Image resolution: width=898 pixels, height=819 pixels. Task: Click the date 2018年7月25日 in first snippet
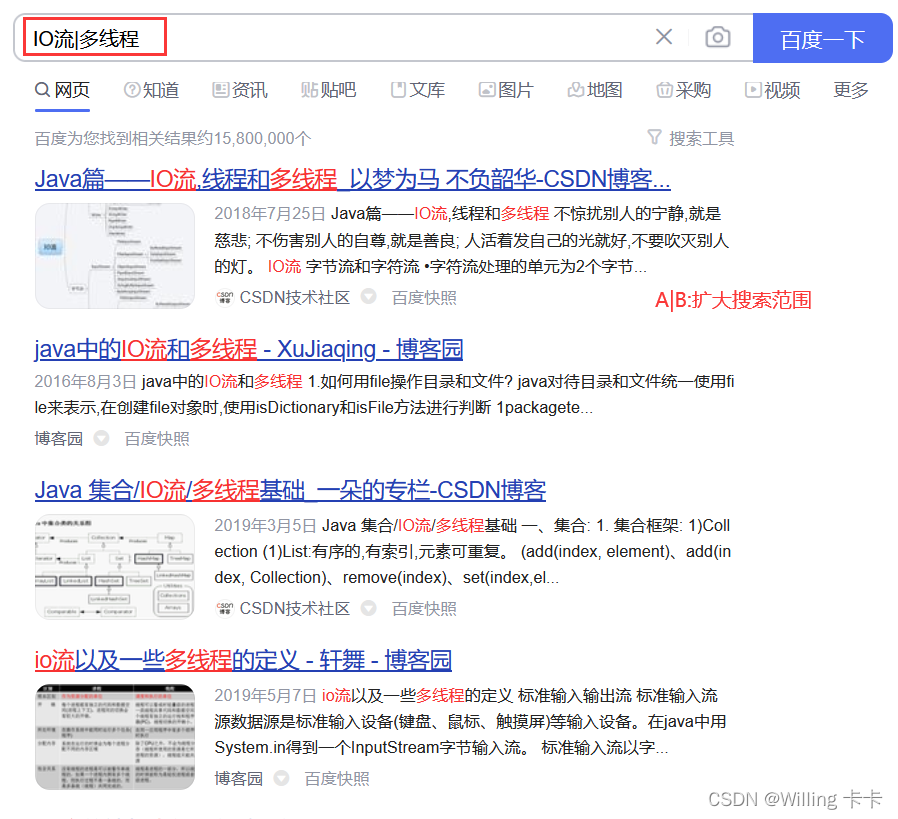(270, 214)
